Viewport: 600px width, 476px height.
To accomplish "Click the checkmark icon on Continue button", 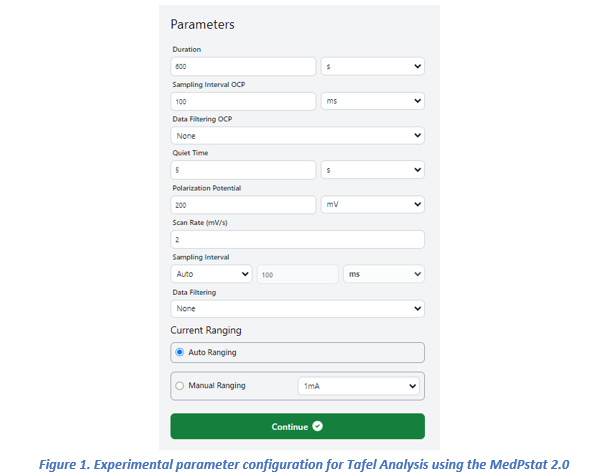I will coord(317,427).
